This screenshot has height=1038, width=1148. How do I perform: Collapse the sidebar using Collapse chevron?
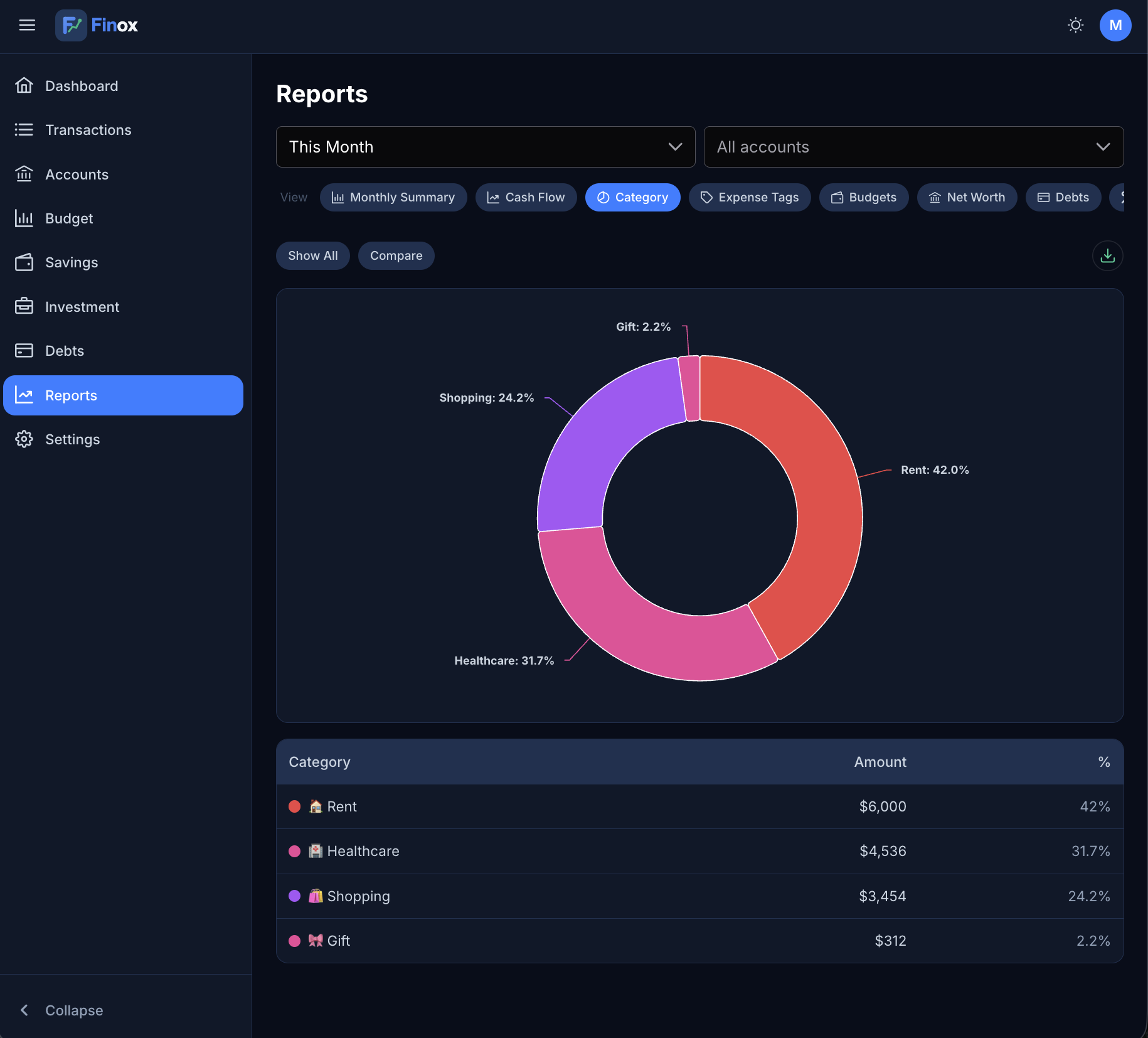24,1010
